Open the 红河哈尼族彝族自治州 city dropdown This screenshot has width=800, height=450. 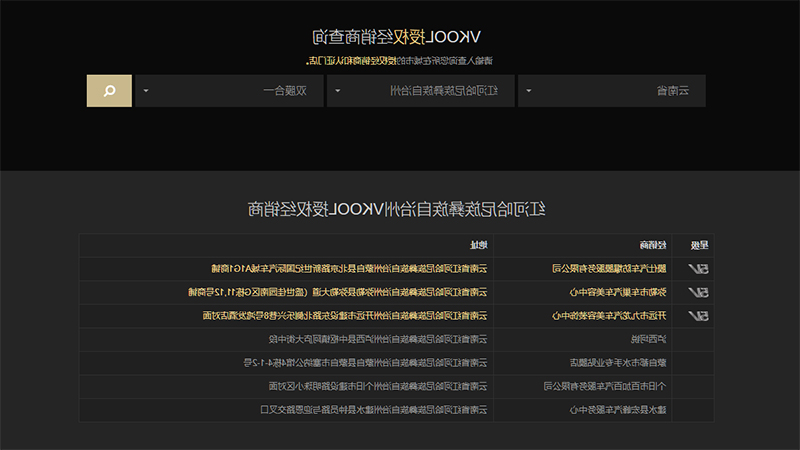(420, 91)
